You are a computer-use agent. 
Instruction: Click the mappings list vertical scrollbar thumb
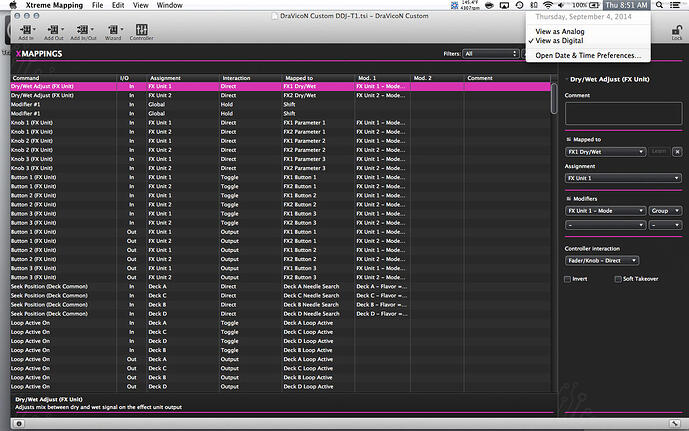(554, 99)
